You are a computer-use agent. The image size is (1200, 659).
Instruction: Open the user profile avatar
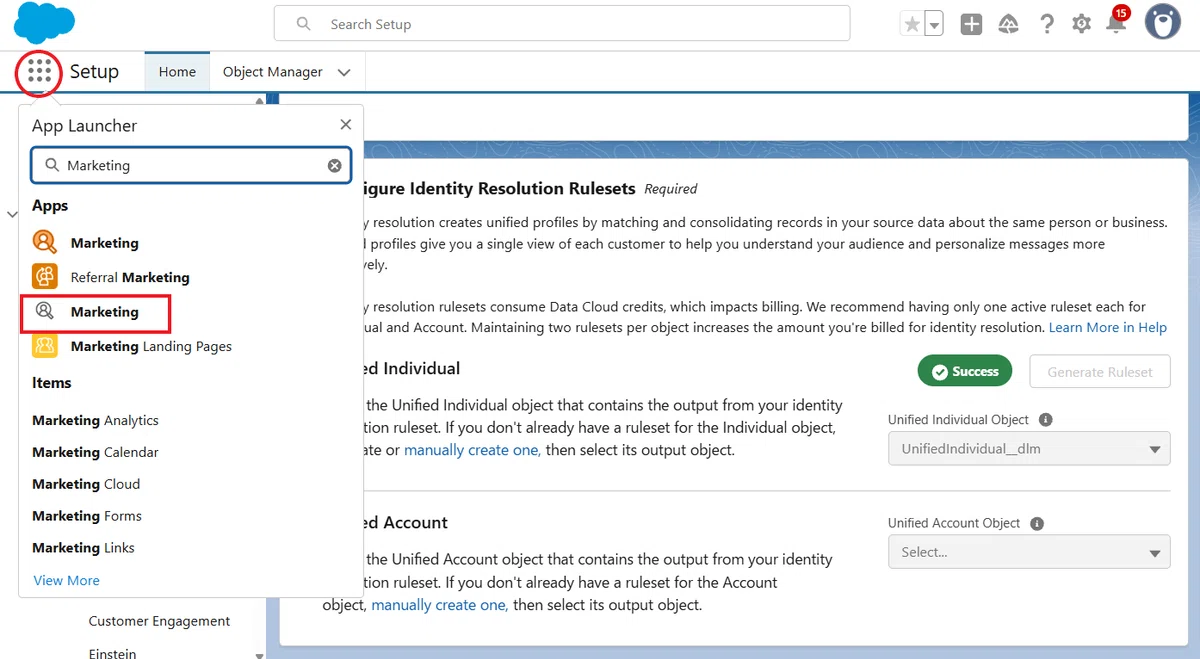(x=1163, y=22)
